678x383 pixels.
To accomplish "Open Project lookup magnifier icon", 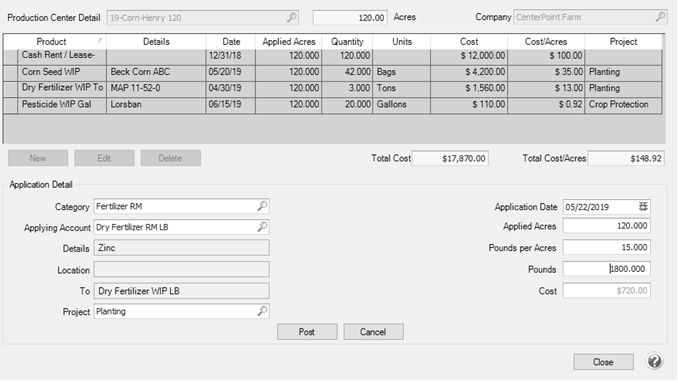I will tap(262, 311).
